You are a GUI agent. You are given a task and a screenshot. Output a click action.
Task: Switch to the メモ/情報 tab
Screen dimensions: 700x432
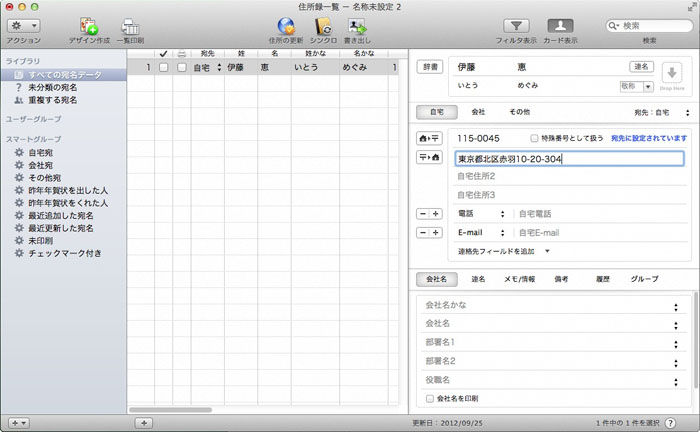tap(519, 279)
